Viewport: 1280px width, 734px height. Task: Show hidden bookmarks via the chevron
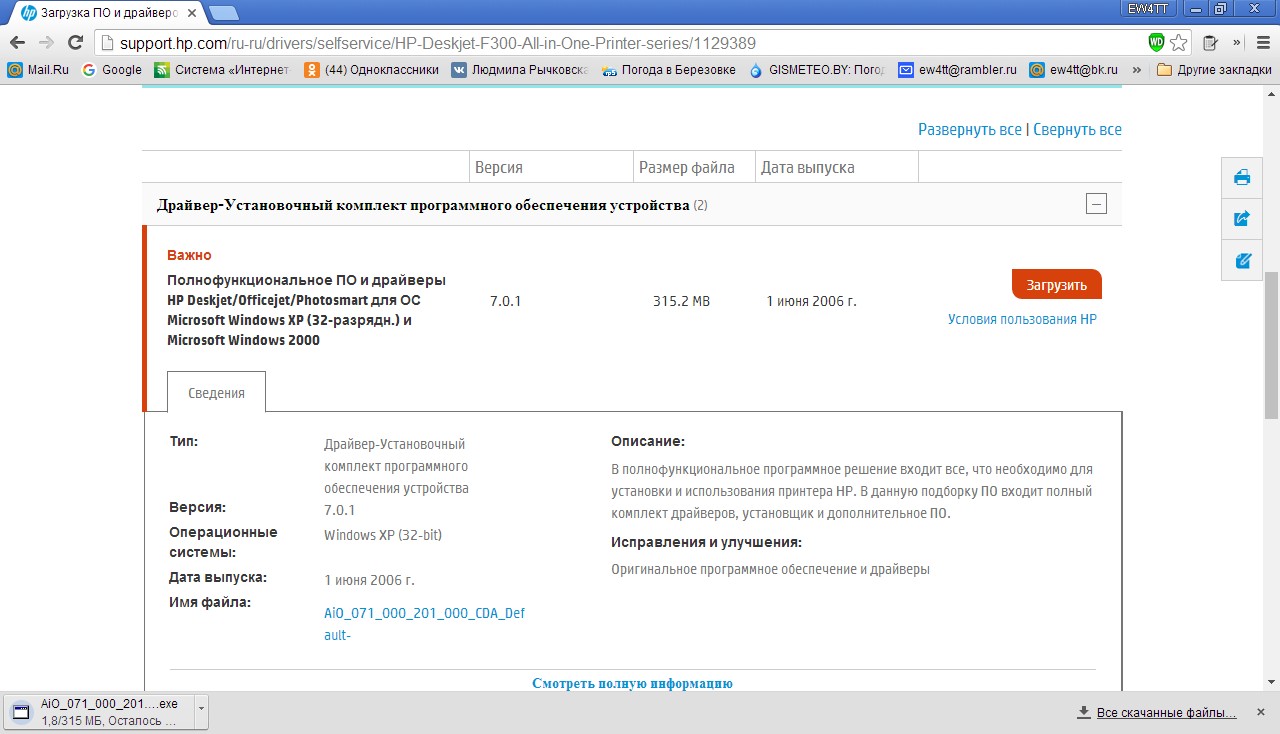pyautogui.click(x=1140, y=70)
